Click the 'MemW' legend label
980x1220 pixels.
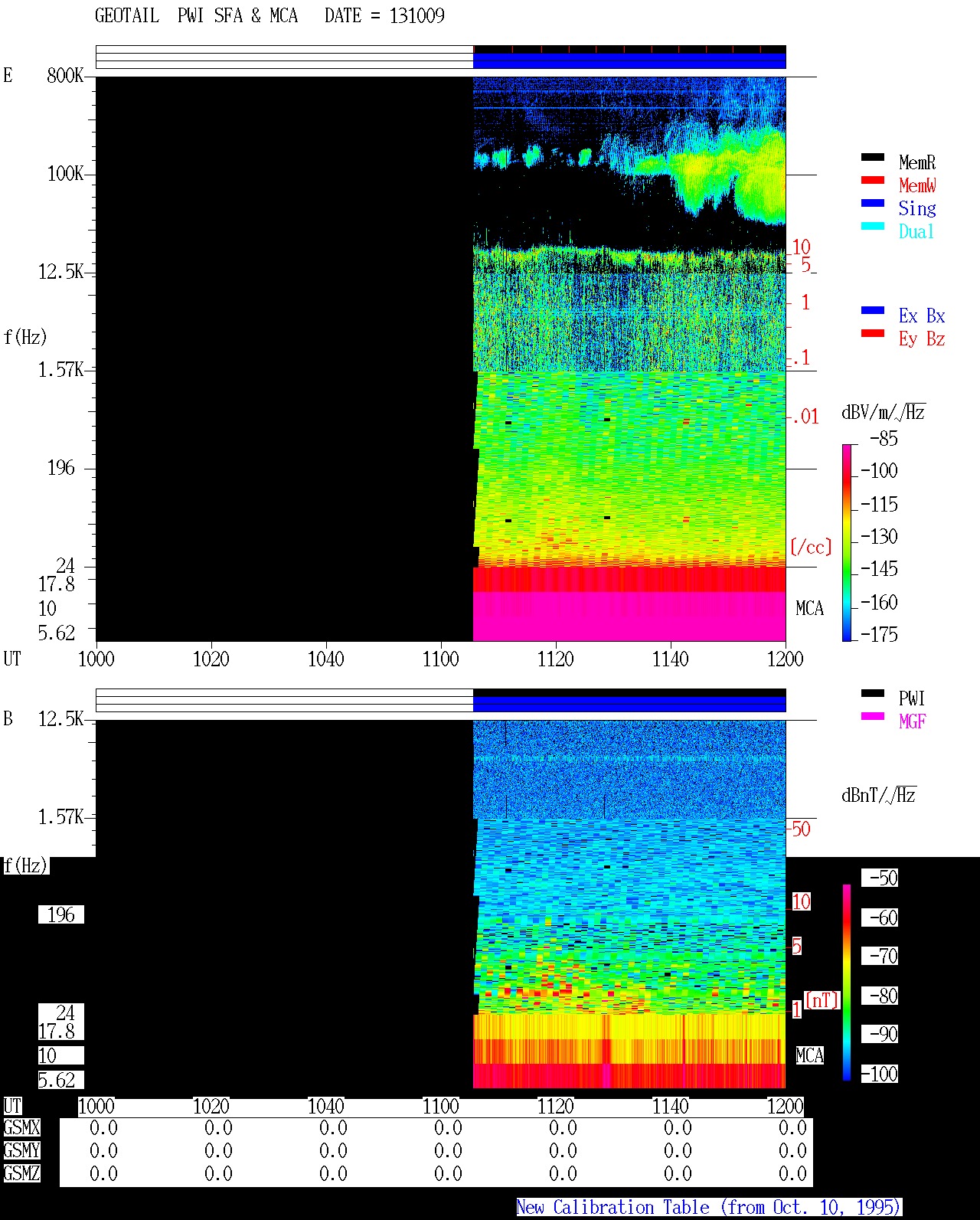pos(917,185)
